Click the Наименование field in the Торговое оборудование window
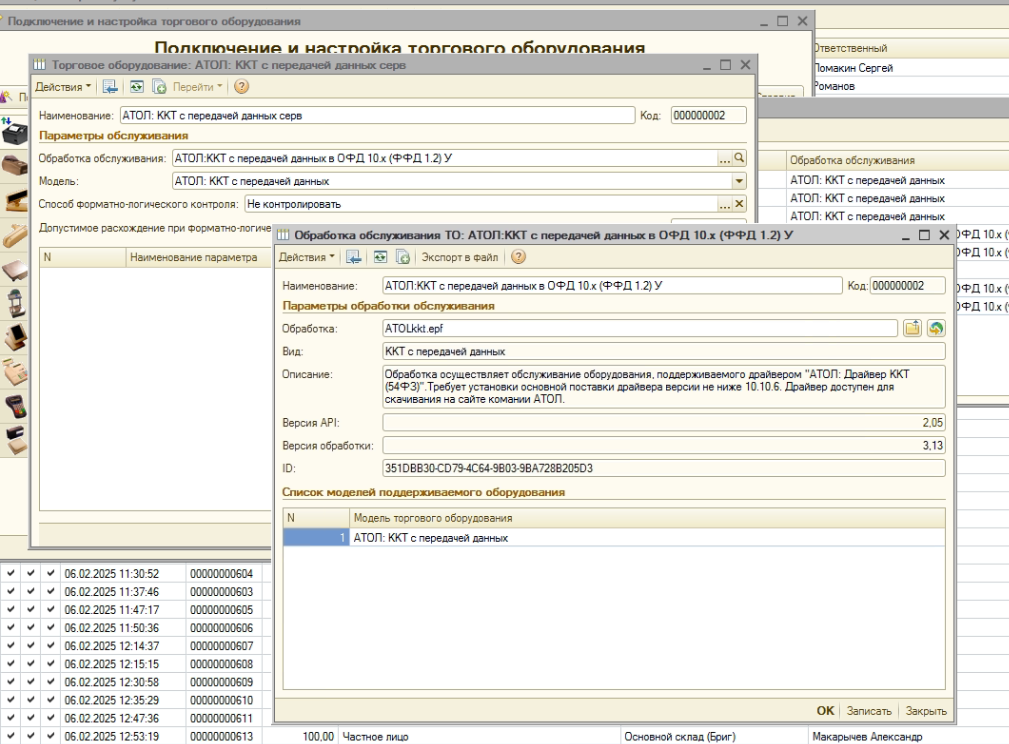The width and height of the screenshot is (1009, 744). tap(377, 115)
